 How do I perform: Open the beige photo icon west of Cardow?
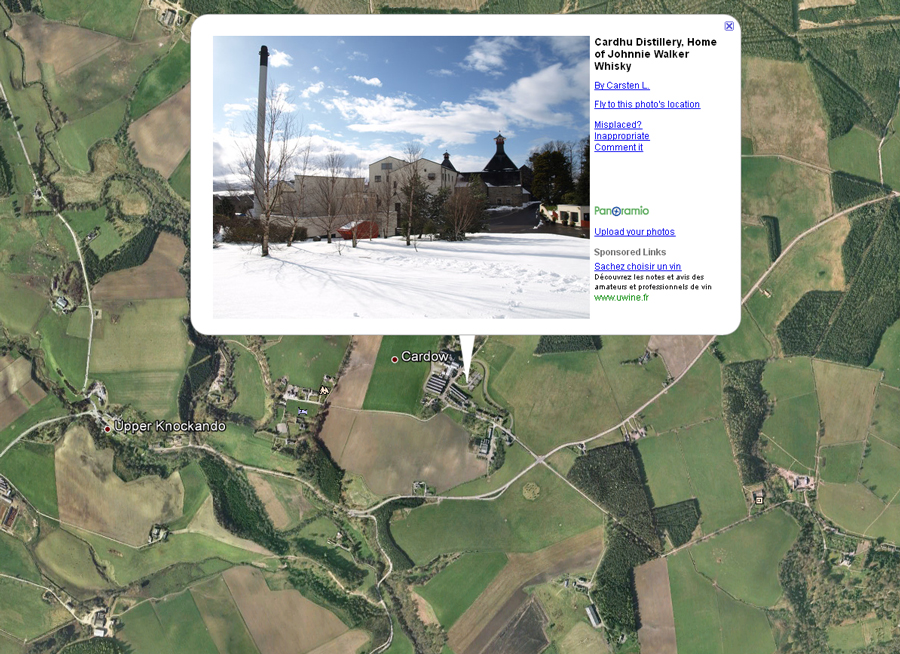click(x=324, y=390)
